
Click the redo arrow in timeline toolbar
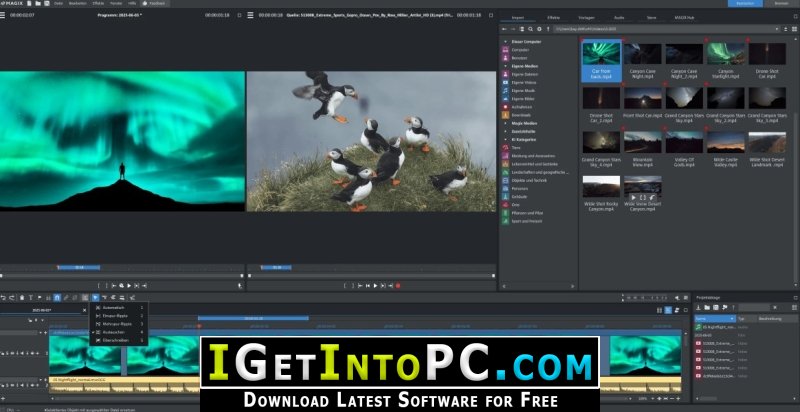click(x=12, y=297)
